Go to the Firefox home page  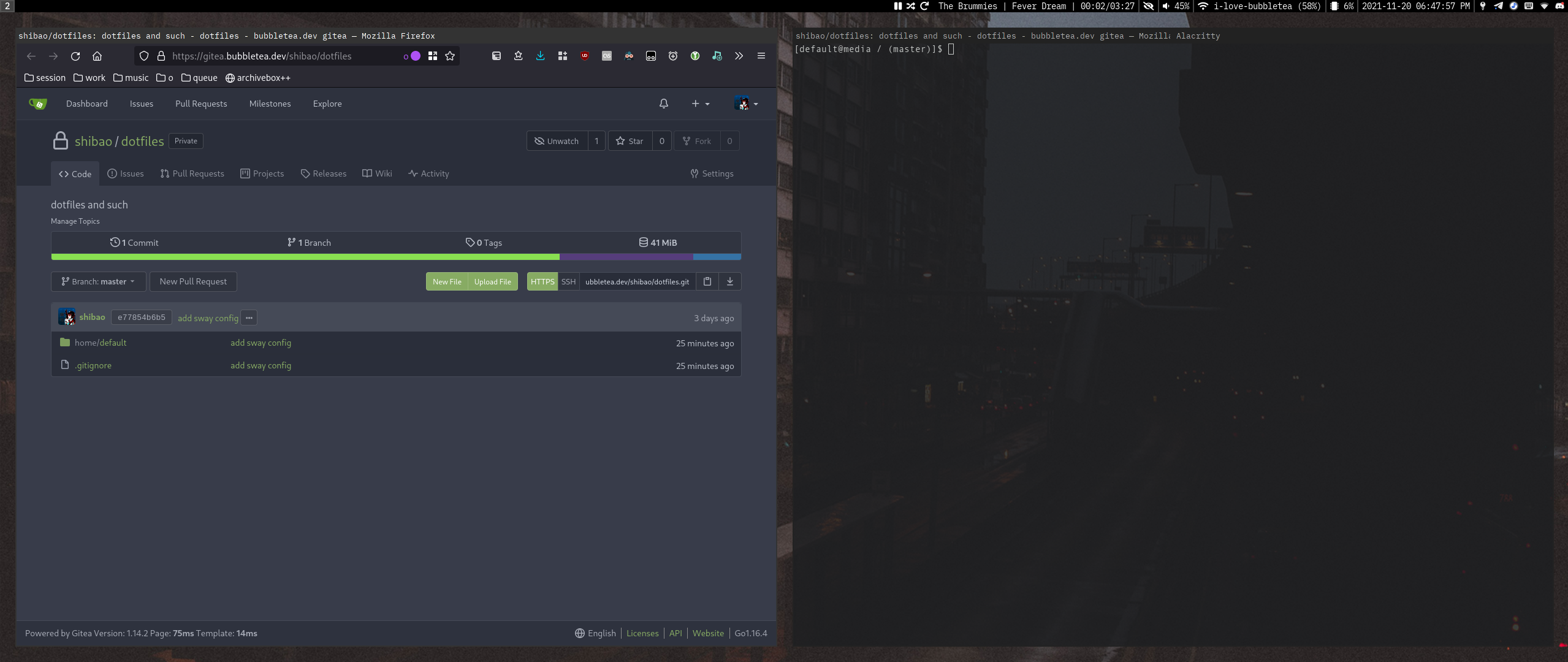[97, 56]
